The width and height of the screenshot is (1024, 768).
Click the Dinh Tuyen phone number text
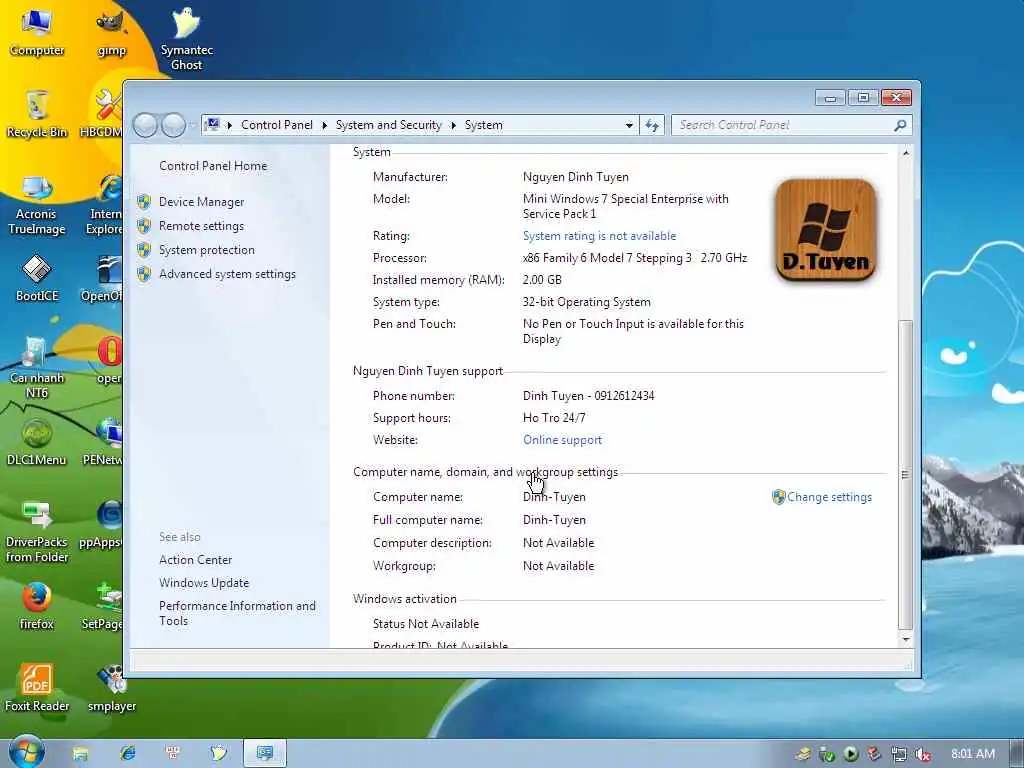click(588, 396)
